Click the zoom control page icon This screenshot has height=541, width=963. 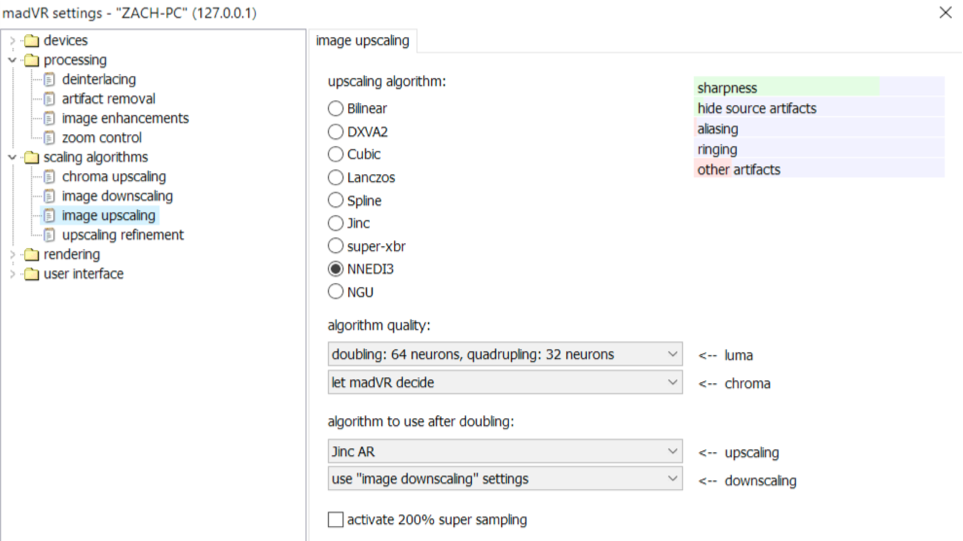pyautogui.click(x=49, y=138)
